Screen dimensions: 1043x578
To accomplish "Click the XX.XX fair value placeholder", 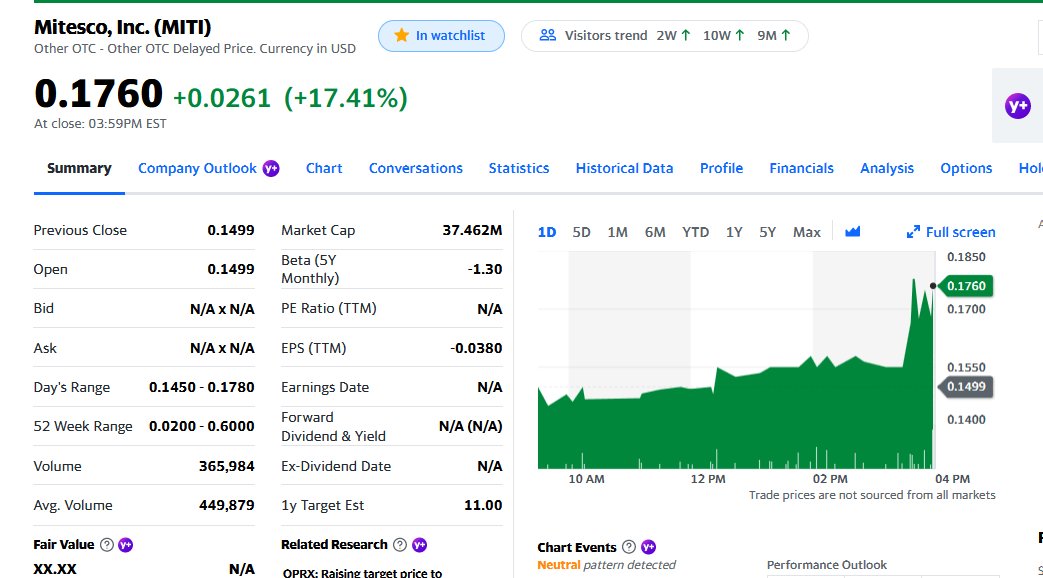I will tap(55, 569).
